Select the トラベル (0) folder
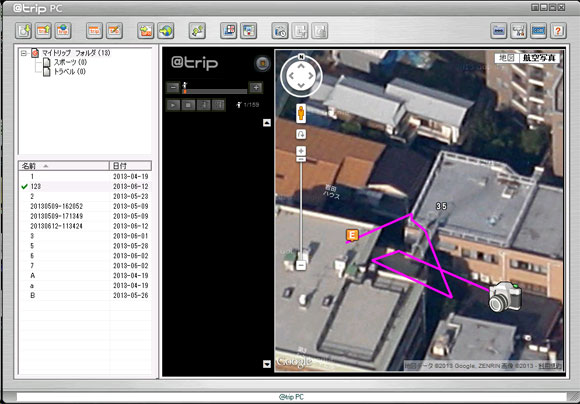 pos(69,72)
